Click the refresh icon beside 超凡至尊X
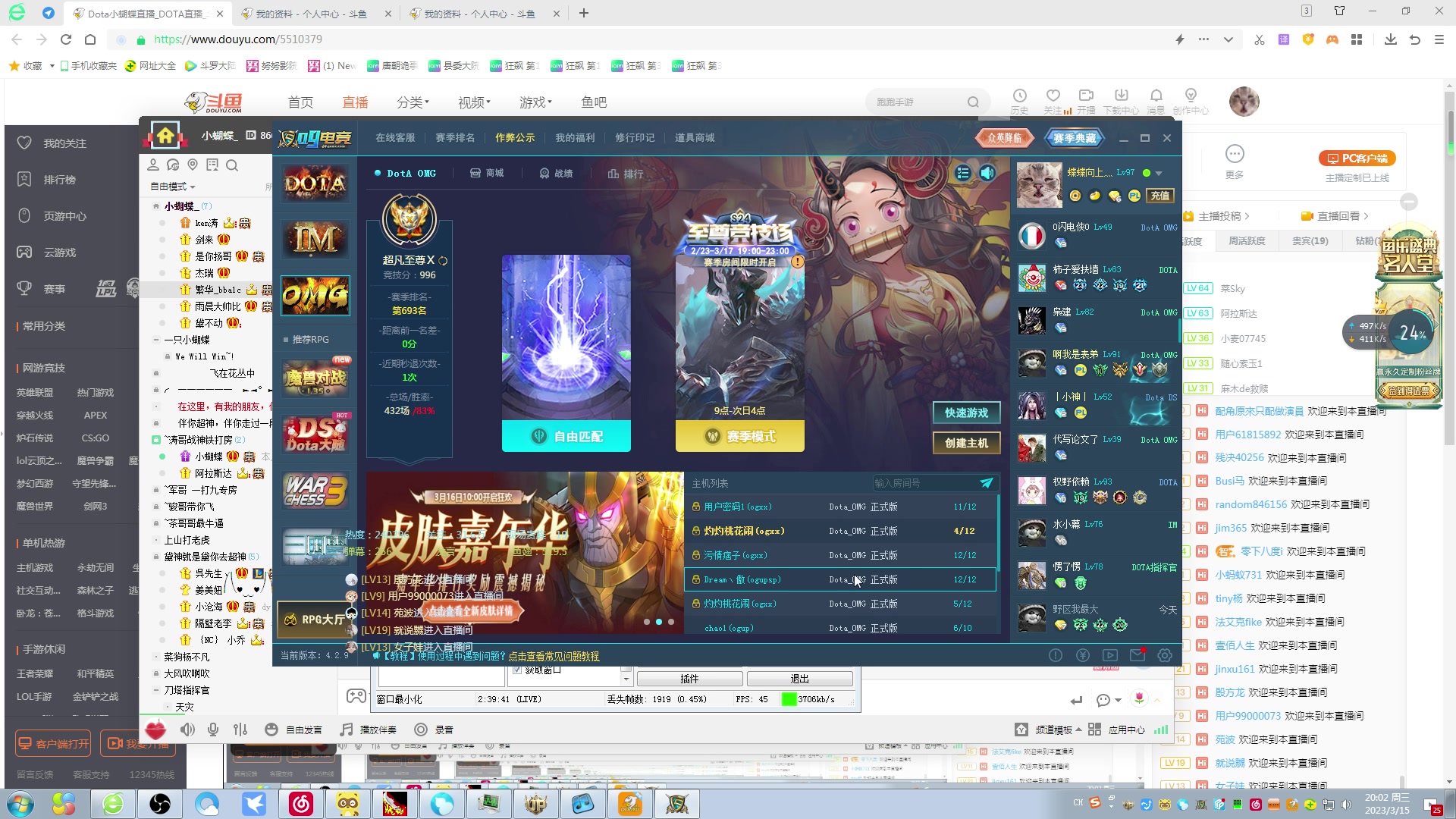The width and height of the screenshot is (1456, 819). click(443, 260)
